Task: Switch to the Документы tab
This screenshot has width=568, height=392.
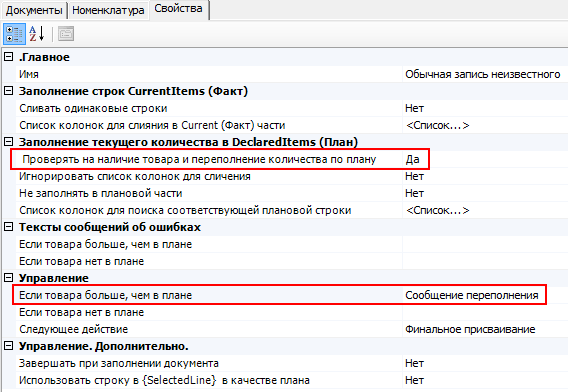Action: pyautogui.click(x=34, y=11)
